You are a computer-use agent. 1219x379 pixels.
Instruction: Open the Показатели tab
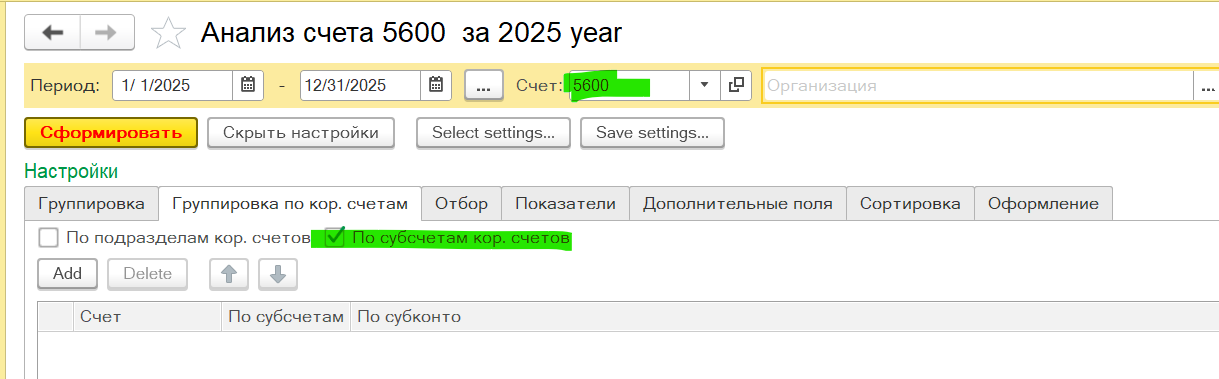pyautogui.click(x=565, y=203)
